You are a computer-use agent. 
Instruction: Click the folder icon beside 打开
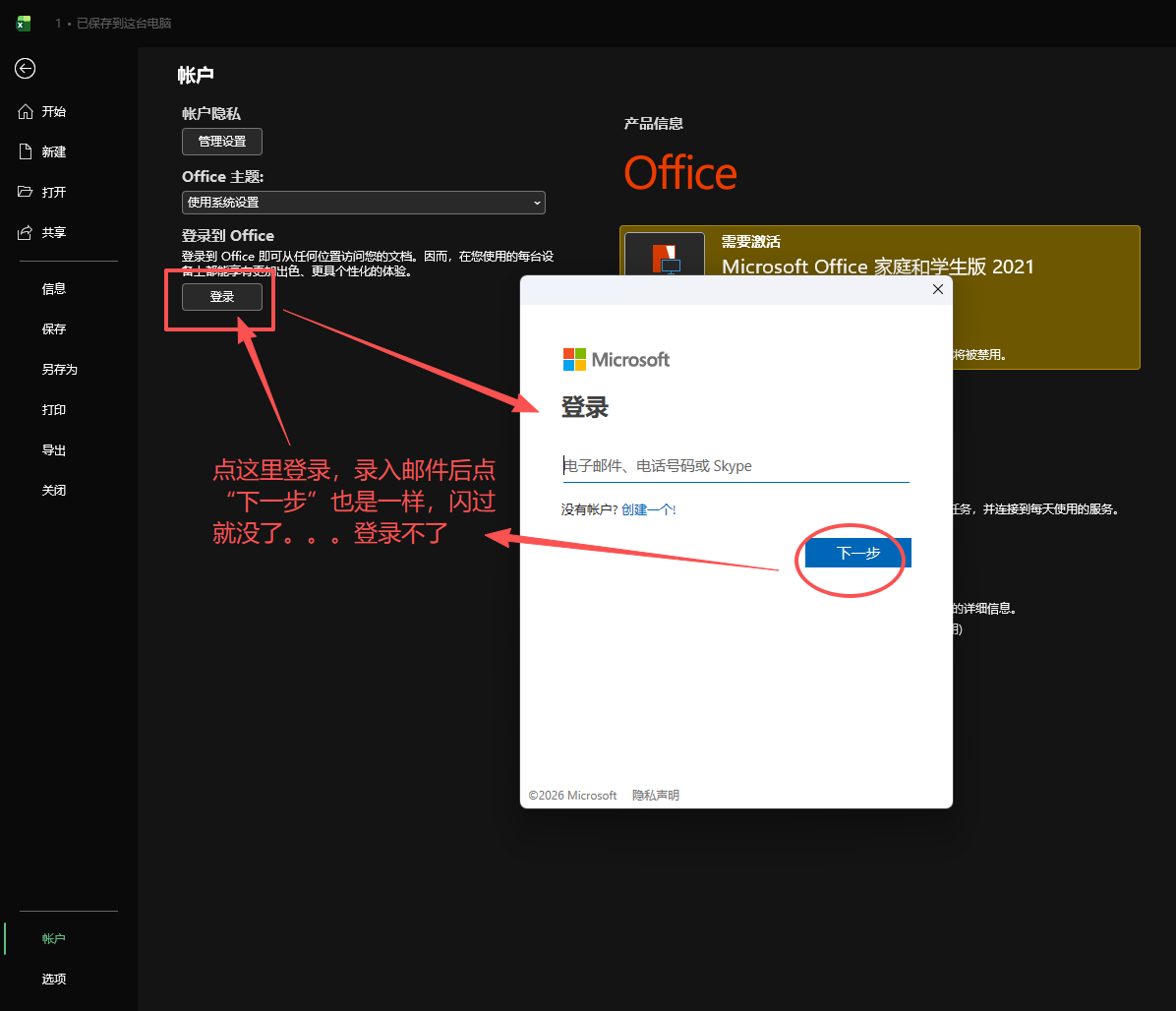(26, 191)
